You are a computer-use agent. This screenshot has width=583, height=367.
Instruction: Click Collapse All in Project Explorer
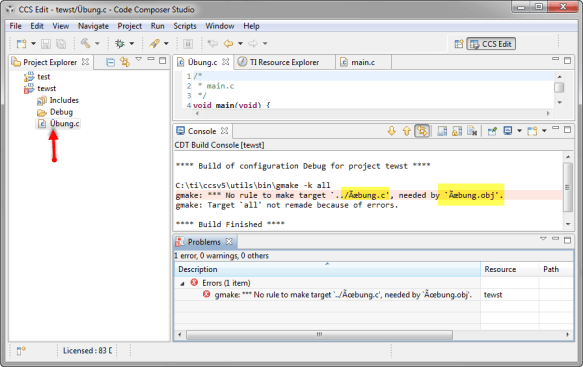tap(110, 62)
